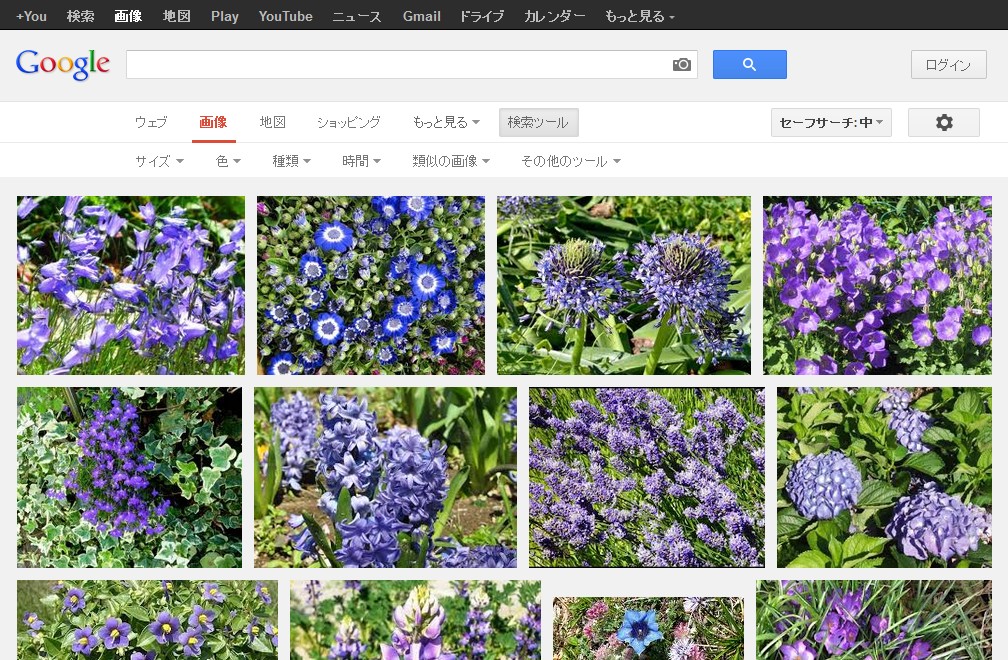Open the purple lobelia with ivy thumbnail
Screen dimensions: 1008x660
coord(129,477)
